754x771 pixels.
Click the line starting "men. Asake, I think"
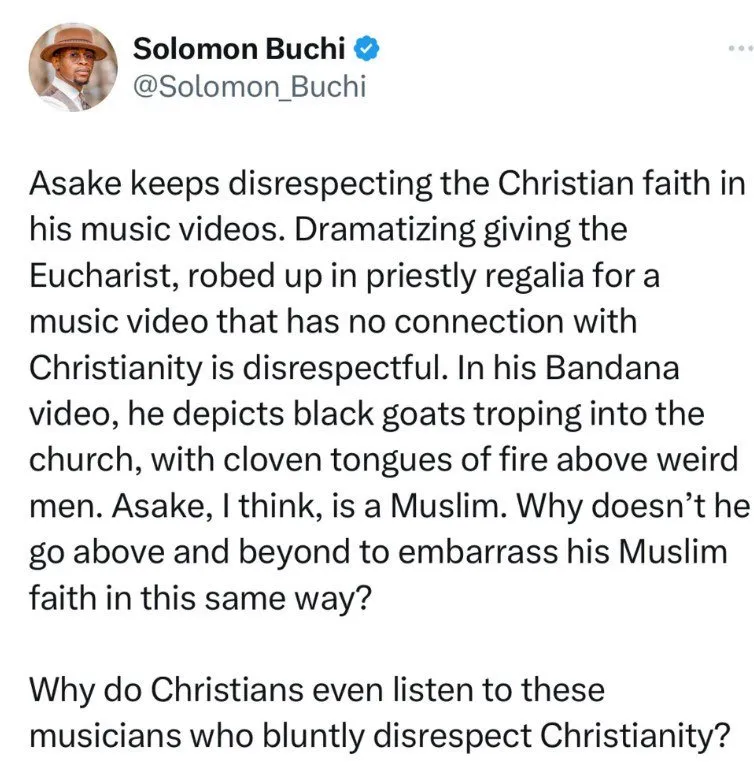coord(389,502)
